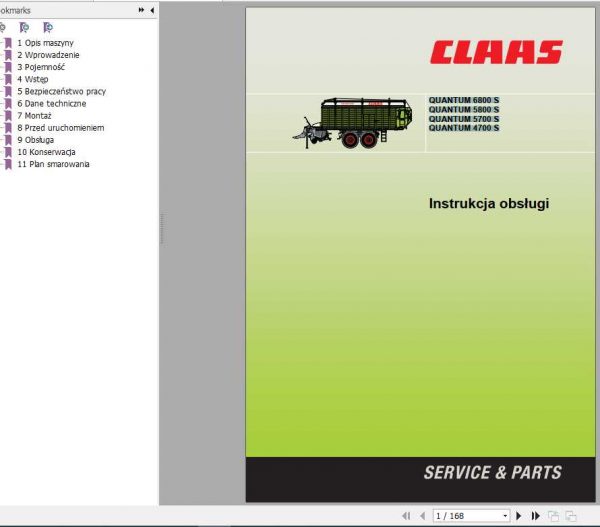Click bookmark icon beside Obsługa
The image size is (600, 527).
[8, 140]
